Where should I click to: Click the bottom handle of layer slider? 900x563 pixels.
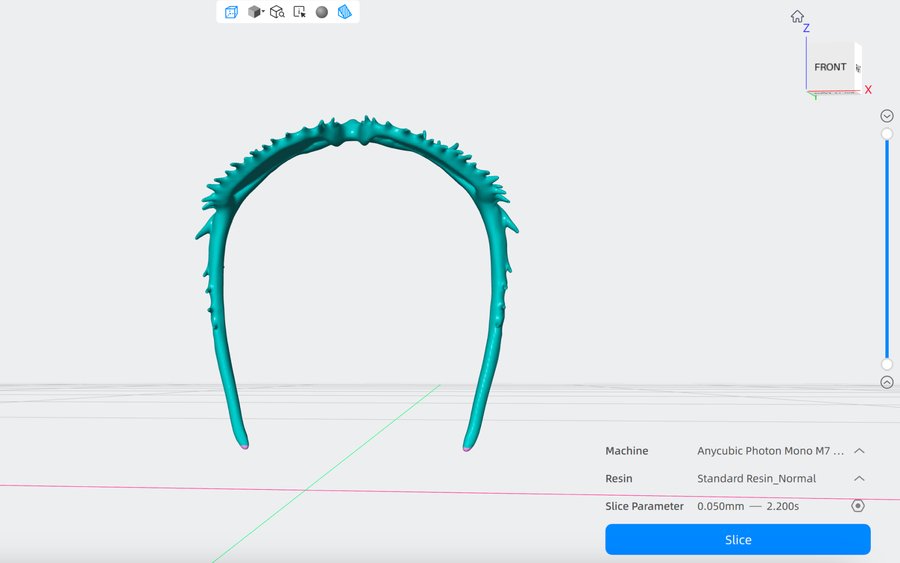(x=887, y=364)
